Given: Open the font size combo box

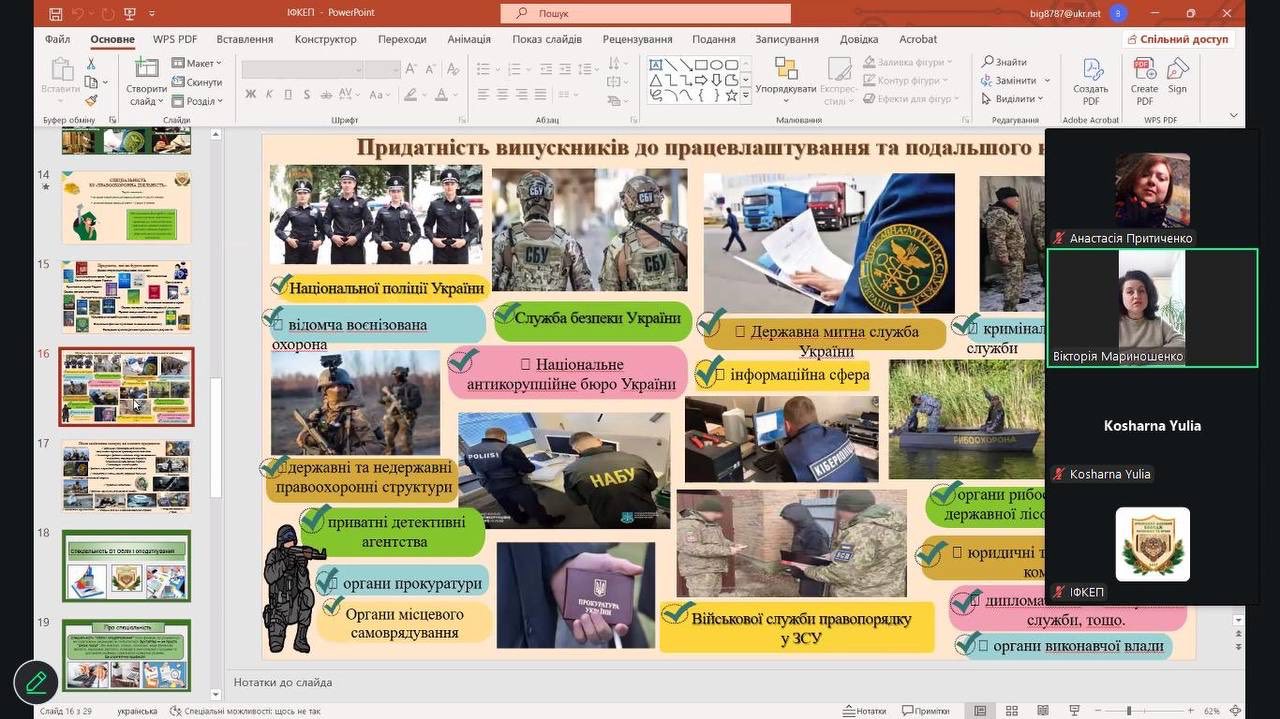Looking at the screenshot, I should [x=382, y=69].
